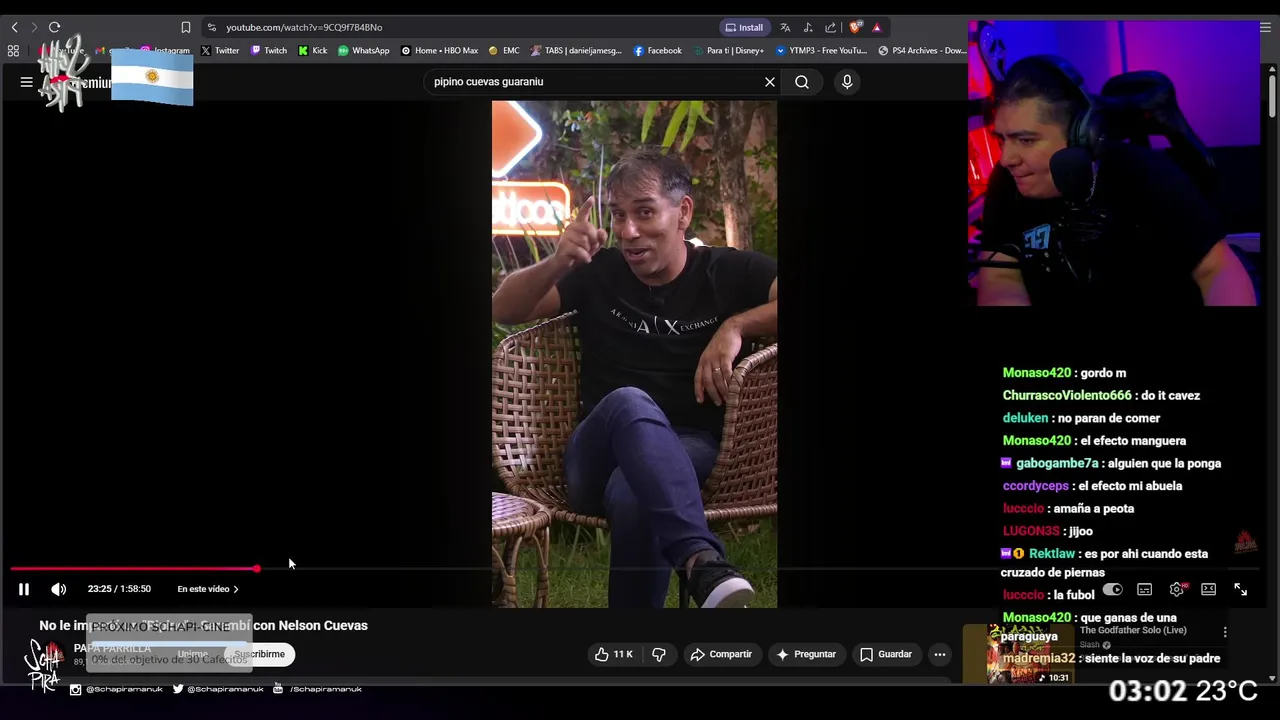Click the Monaso420 'gordo m' chat message
The width and height of the screenshot is (1280, 720).
pyautogui.click(x=1064, y=373)
